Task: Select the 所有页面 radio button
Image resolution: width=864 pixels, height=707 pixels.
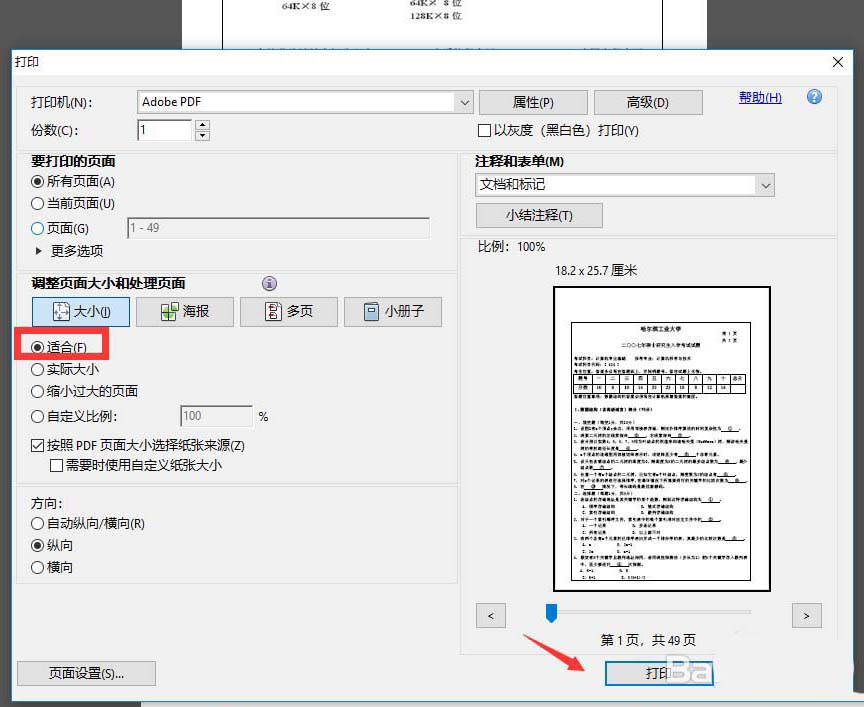Action: pyautogui.click(x=37, y=181)
